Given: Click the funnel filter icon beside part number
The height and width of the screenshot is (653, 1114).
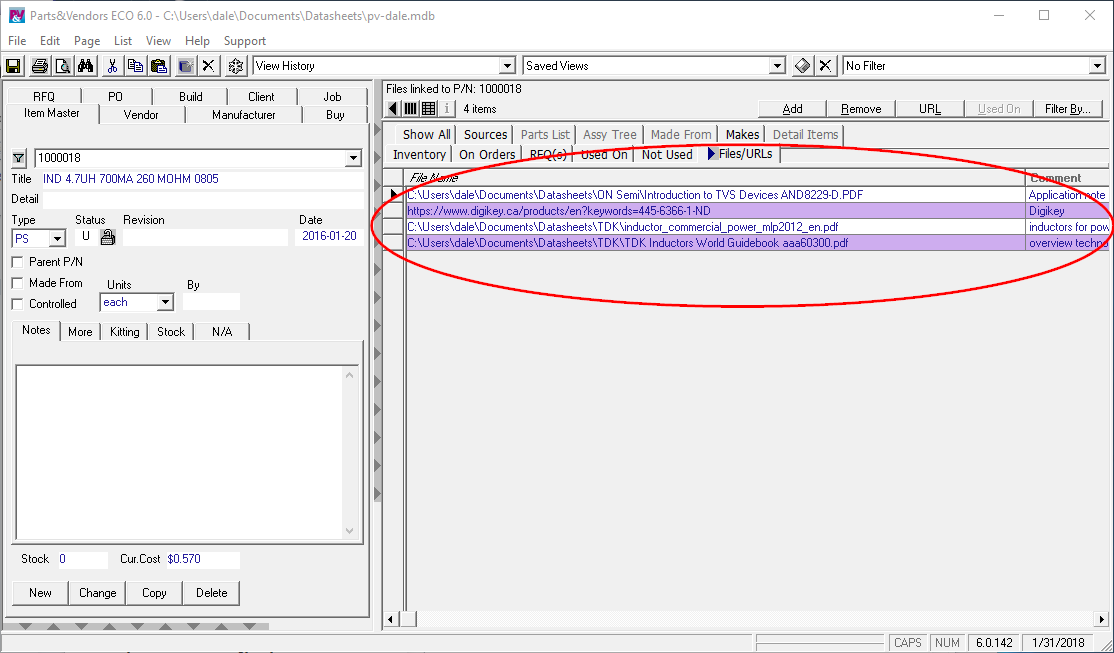Looking at the screenshot, I should tap(19, 158).
